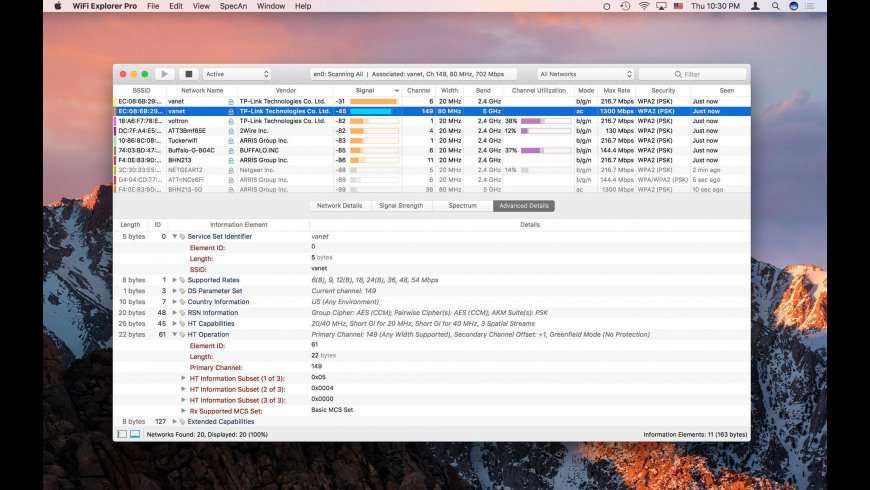Image resolution: width=870 pixels, height=490 pixels.
Task: Select the Spectrum tab
Action: coord(462,206)
